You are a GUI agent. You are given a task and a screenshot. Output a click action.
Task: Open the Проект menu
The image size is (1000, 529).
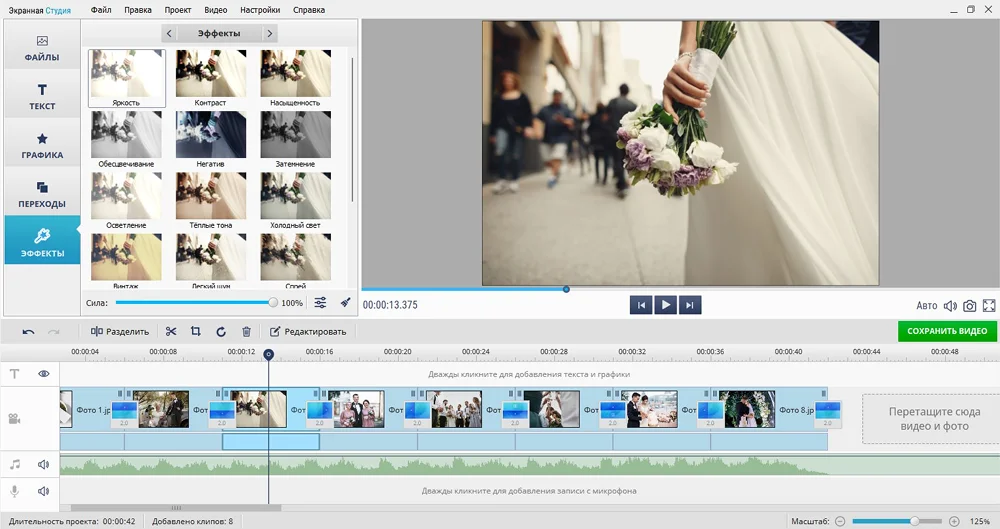(x=177, y=10)
